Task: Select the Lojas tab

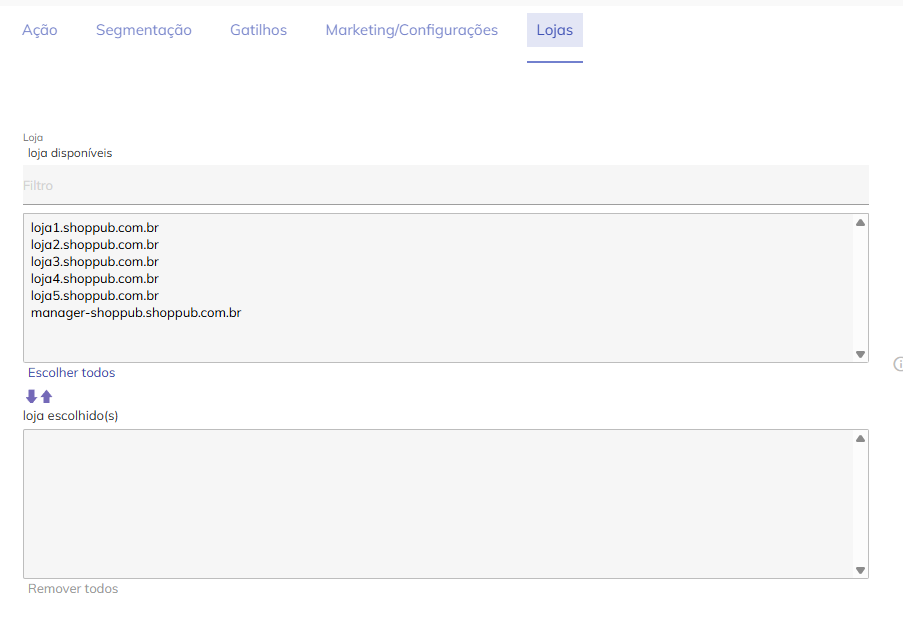Action: coord(554,30)
